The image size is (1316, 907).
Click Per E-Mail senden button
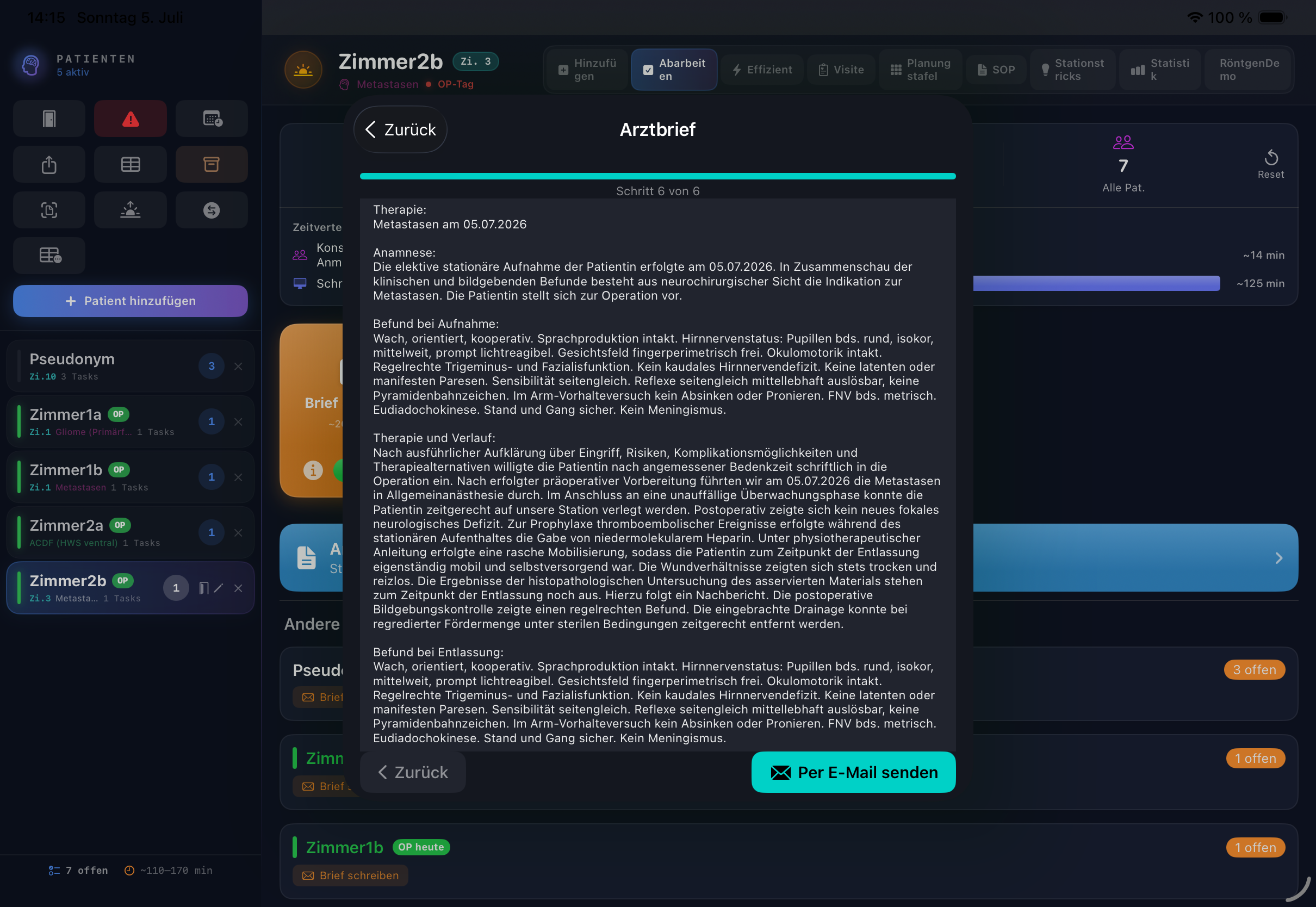[x=853, y=772]
